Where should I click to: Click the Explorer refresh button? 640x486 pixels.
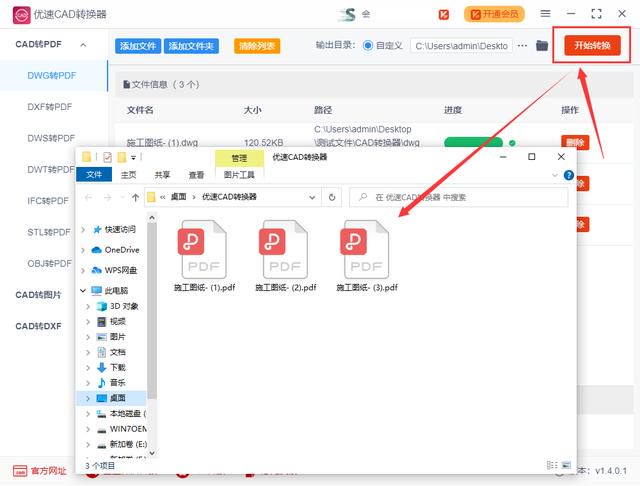click(332, 198)
